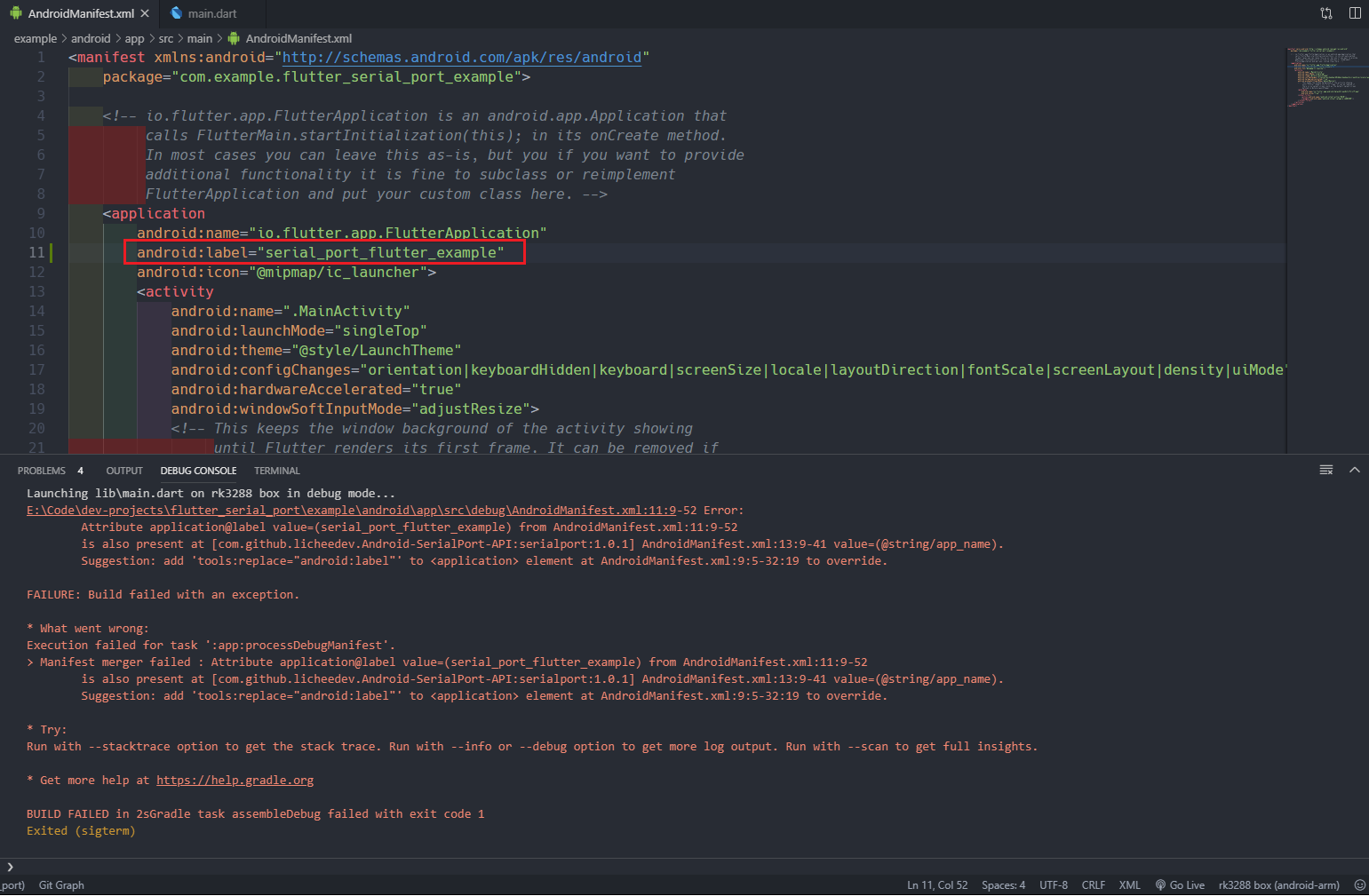Click line number 11 in the gutter
This screenshot has width=1369, height=896.
pyautogui.click(x=36, y=253)
